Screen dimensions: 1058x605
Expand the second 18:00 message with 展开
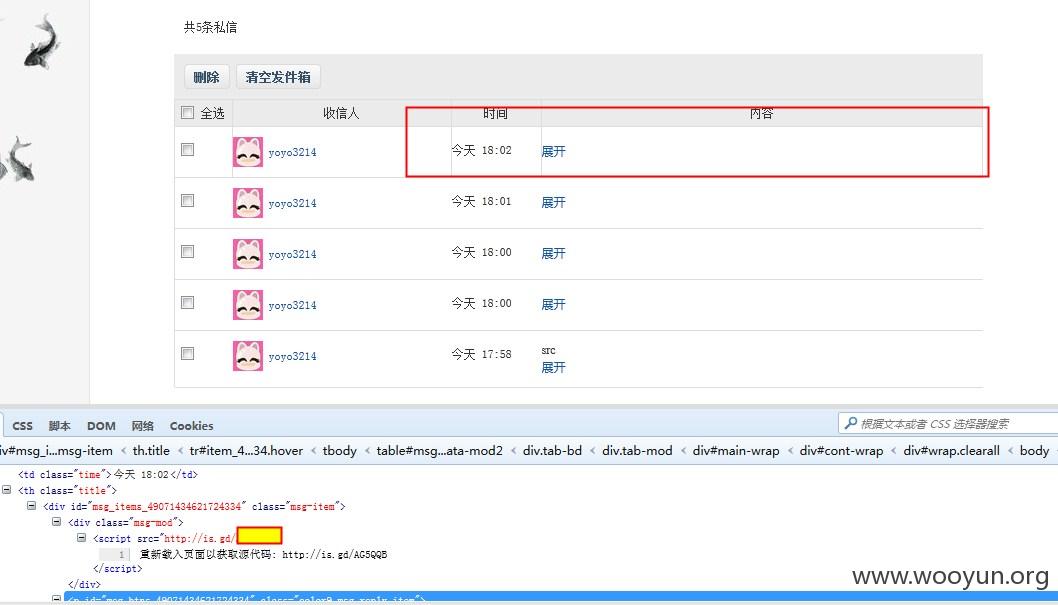tap(553, 304)
